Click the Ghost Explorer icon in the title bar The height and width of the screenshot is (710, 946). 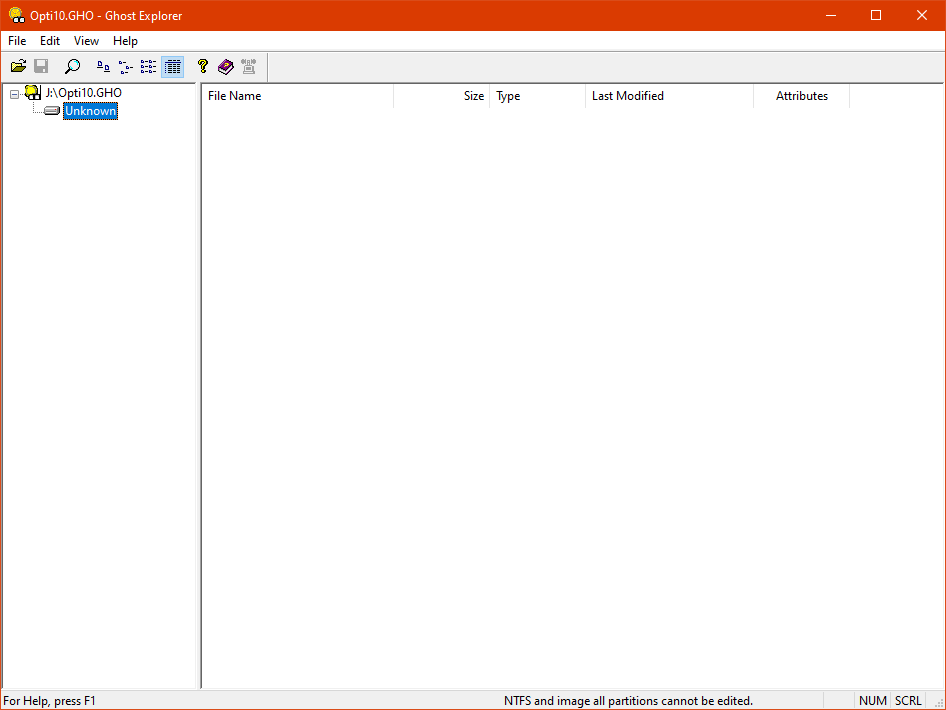tap(16, 15)
